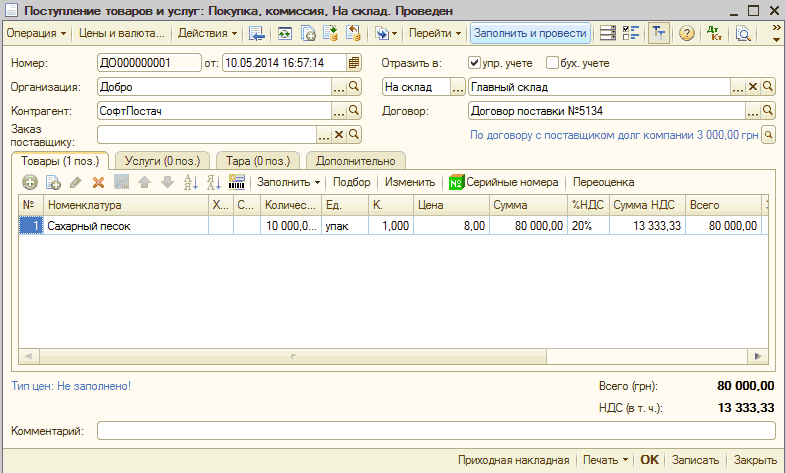786x473 pixels.
Task: Click the Приходная накладная button
Action: coord(513,460)
